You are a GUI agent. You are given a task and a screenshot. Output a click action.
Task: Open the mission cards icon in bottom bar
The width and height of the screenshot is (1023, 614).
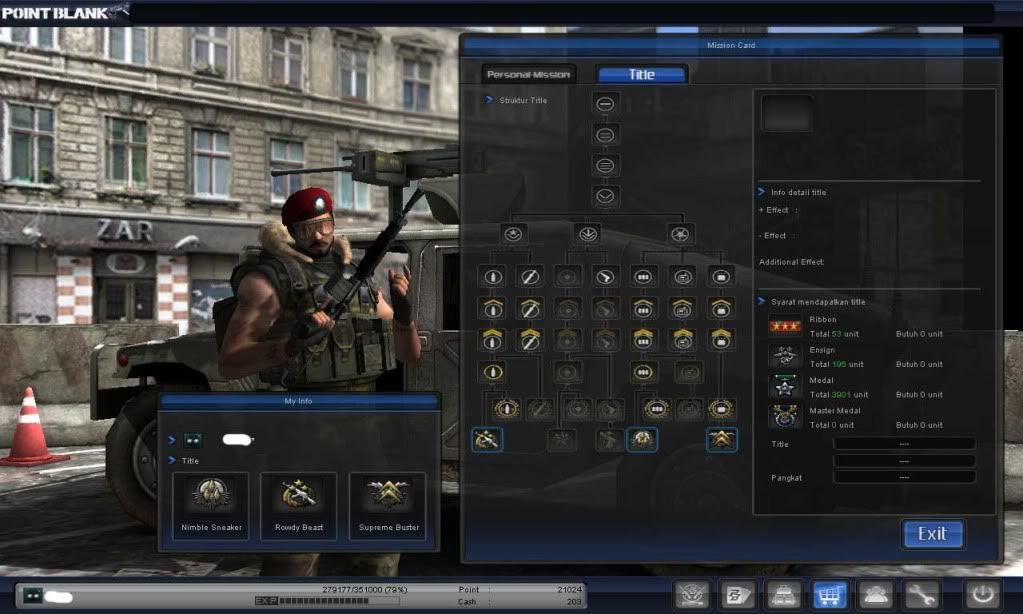coord(738,594)
